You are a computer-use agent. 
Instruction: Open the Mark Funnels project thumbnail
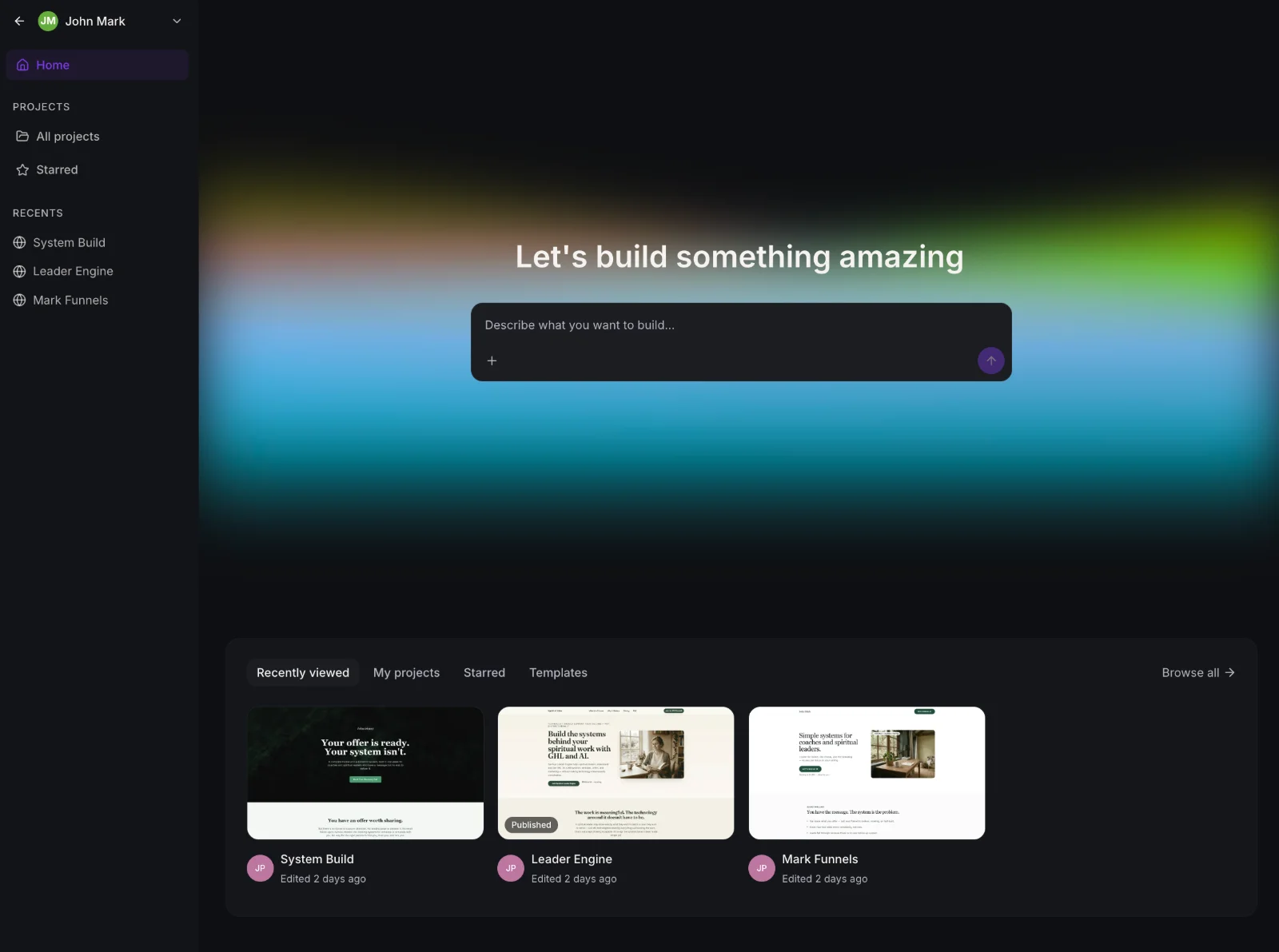[x=867, y=773]
